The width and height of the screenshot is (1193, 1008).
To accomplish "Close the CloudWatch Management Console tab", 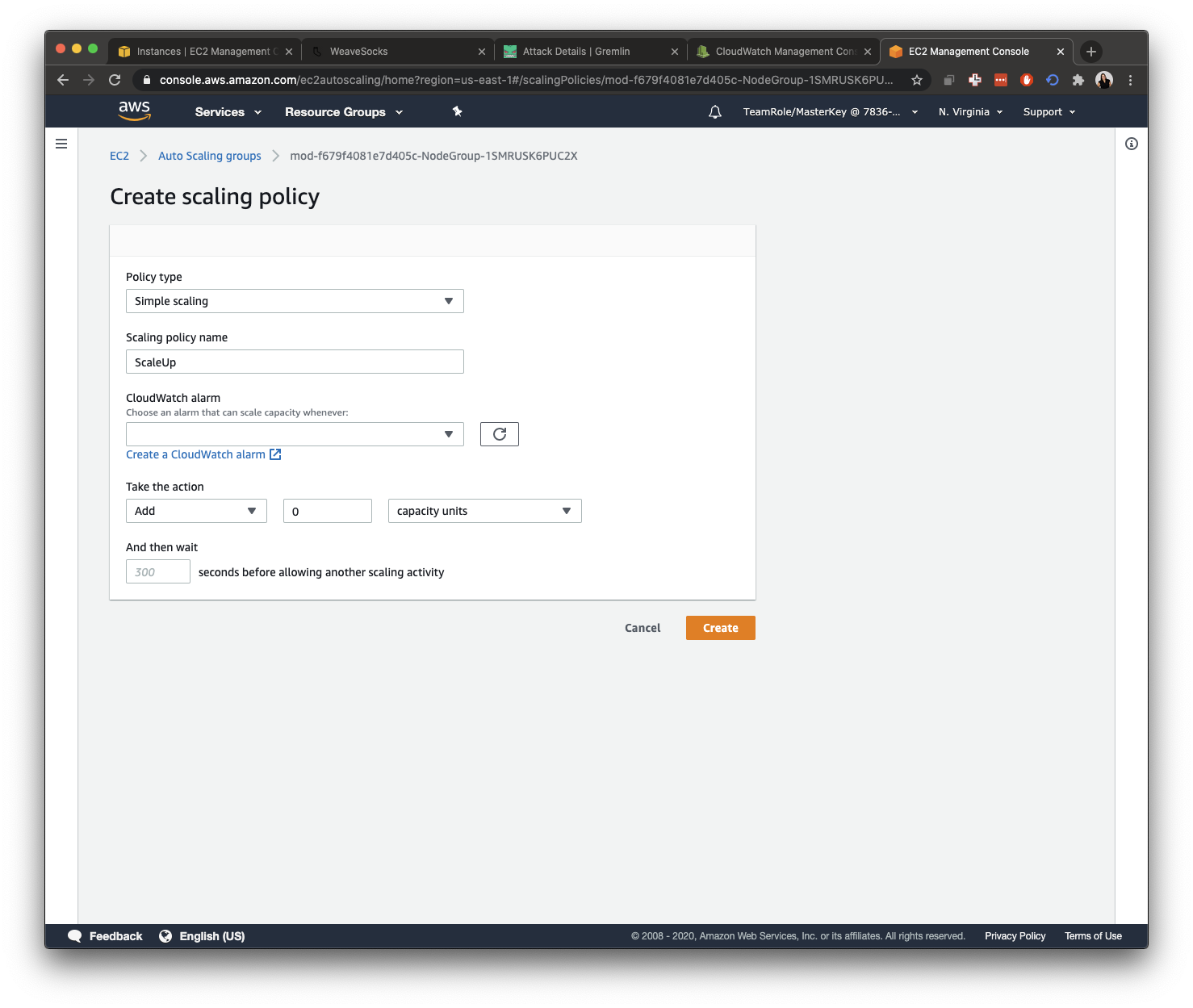I will [868, 52].
